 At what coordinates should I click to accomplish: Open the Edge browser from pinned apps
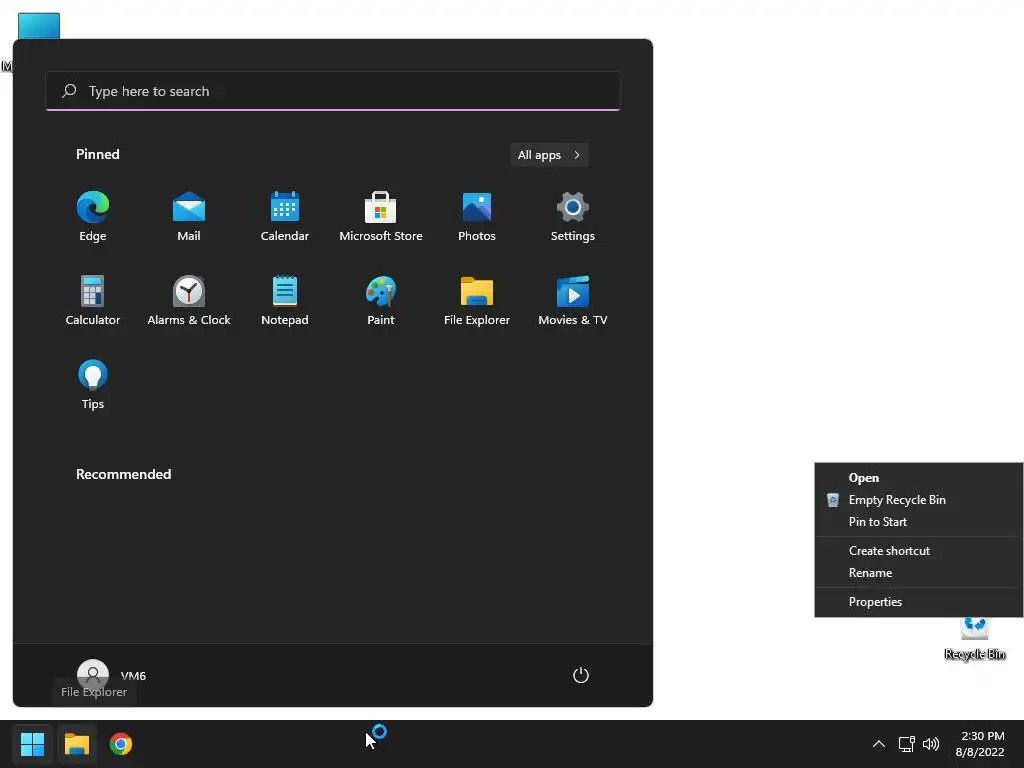(x=93, y=217)
